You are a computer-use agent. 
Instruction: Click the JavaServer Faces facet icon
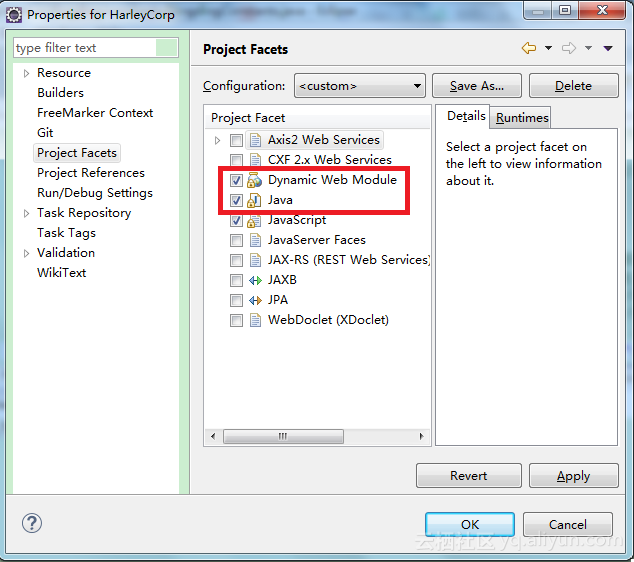tap(255, 240)
